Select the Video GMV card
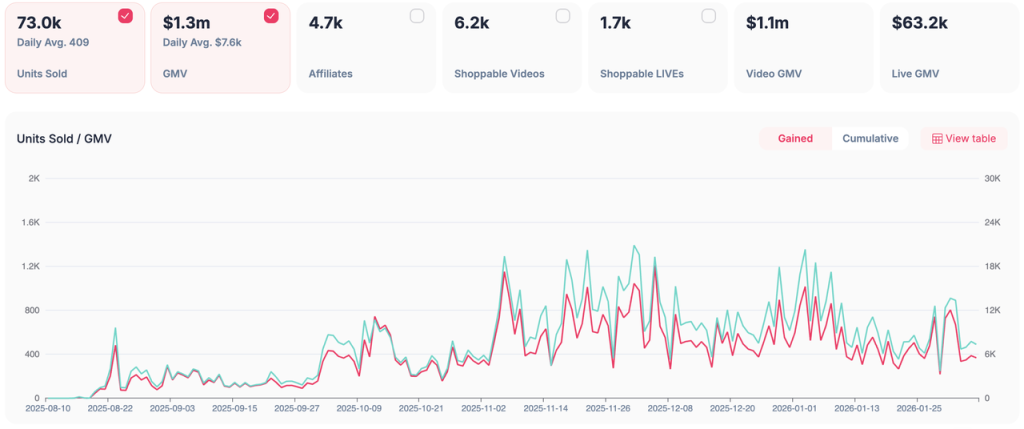The width and height of the screenshot is (1024, 429). tap(800, 47)
